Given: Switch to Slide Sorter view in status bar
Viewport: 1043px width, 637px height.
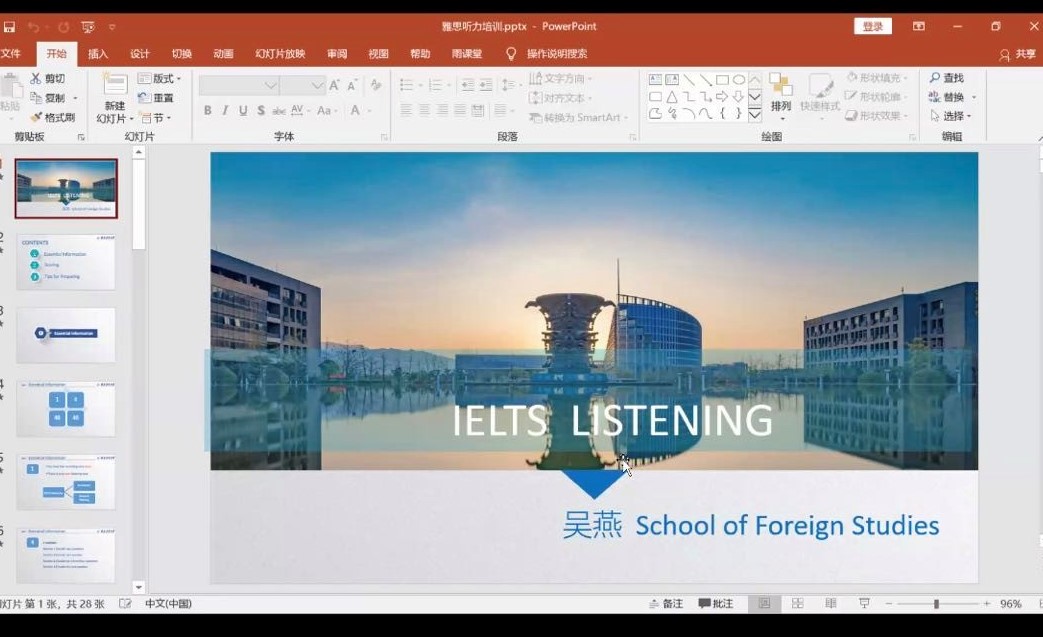Looking at the screenshot, I should (x=797, y=604).
